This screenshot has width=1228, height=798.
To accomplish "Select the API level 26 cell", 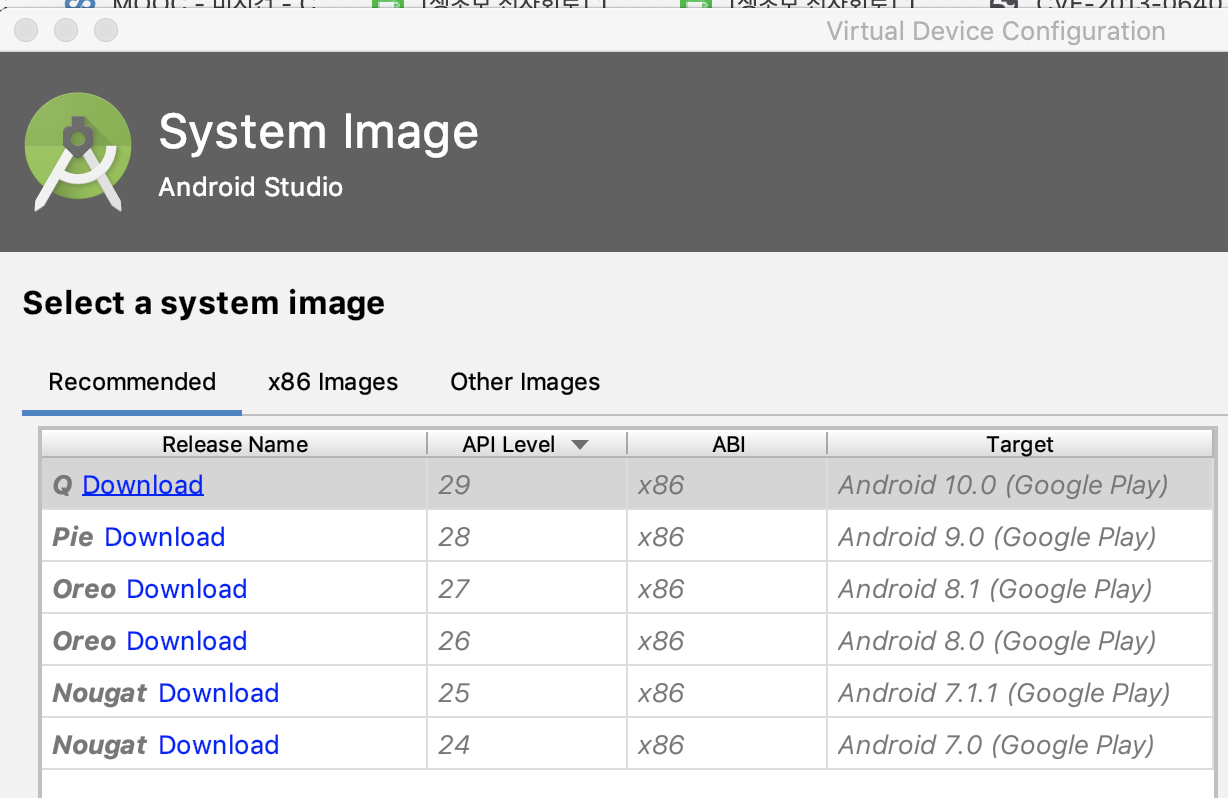I will [x=527, y=641].
